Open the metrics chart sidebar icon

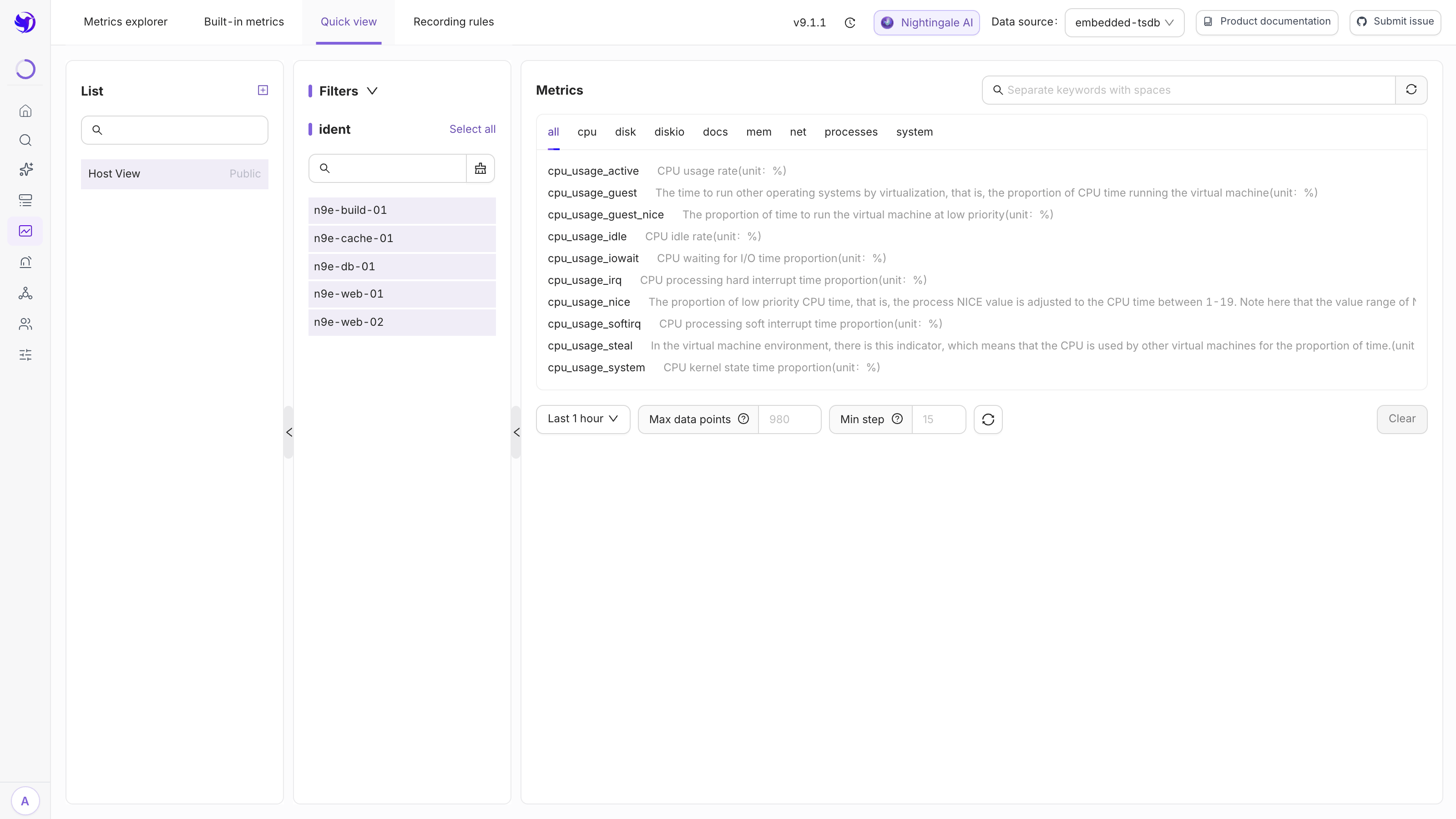coord(25,231)
